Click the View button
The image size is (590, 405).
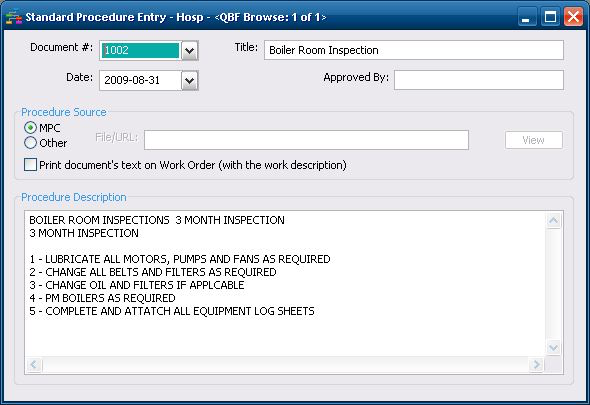(x=534, y=140)
